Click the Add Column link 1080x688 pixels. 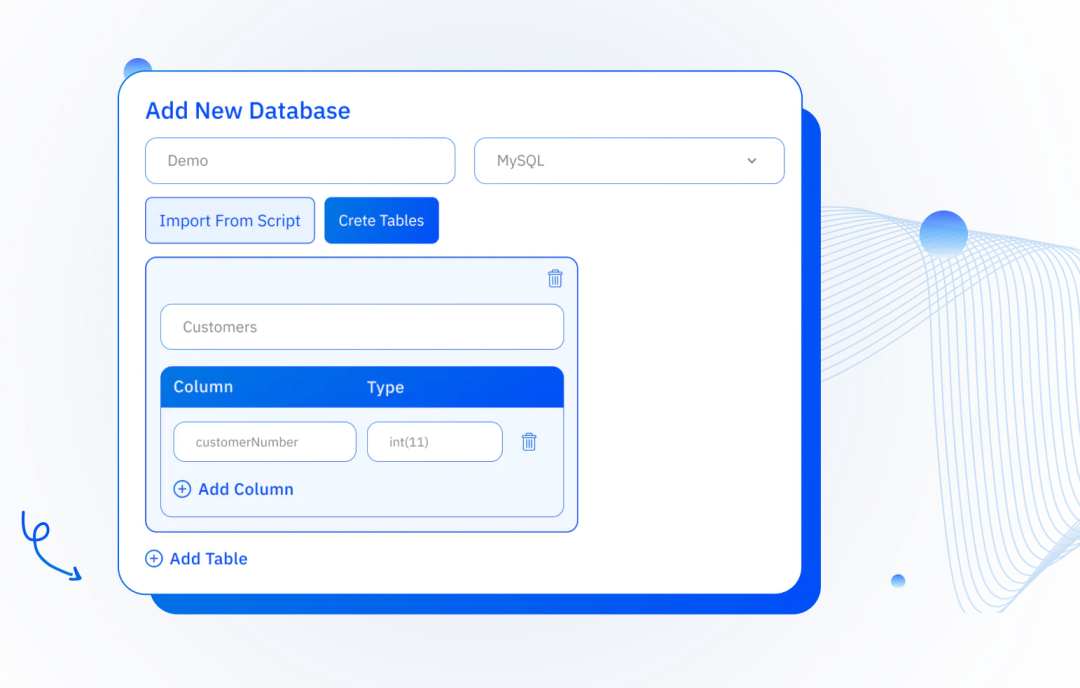point(245,489)
